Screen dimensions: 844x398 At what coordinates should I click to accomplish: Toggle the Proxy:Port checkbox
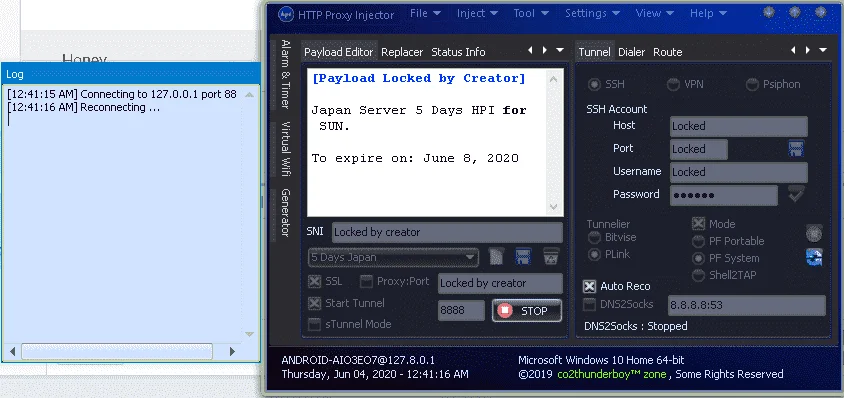click(366, 282)
